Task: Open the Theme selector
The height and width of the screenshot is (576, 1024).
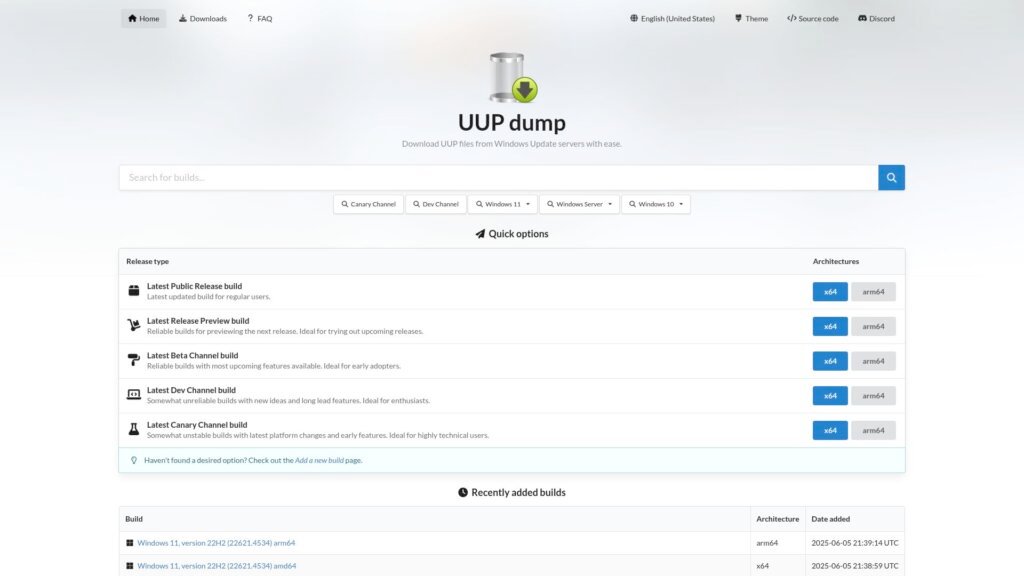Action: point(752,18)
